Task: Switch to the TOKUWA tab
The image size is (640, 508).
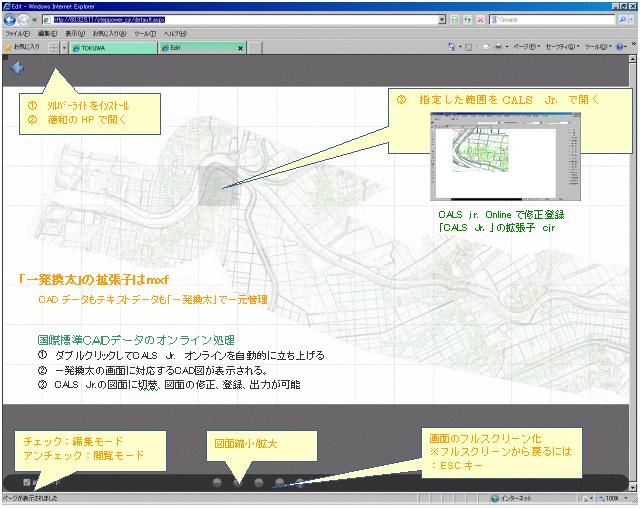Action: pyautogui.click(x=113, y=48)
